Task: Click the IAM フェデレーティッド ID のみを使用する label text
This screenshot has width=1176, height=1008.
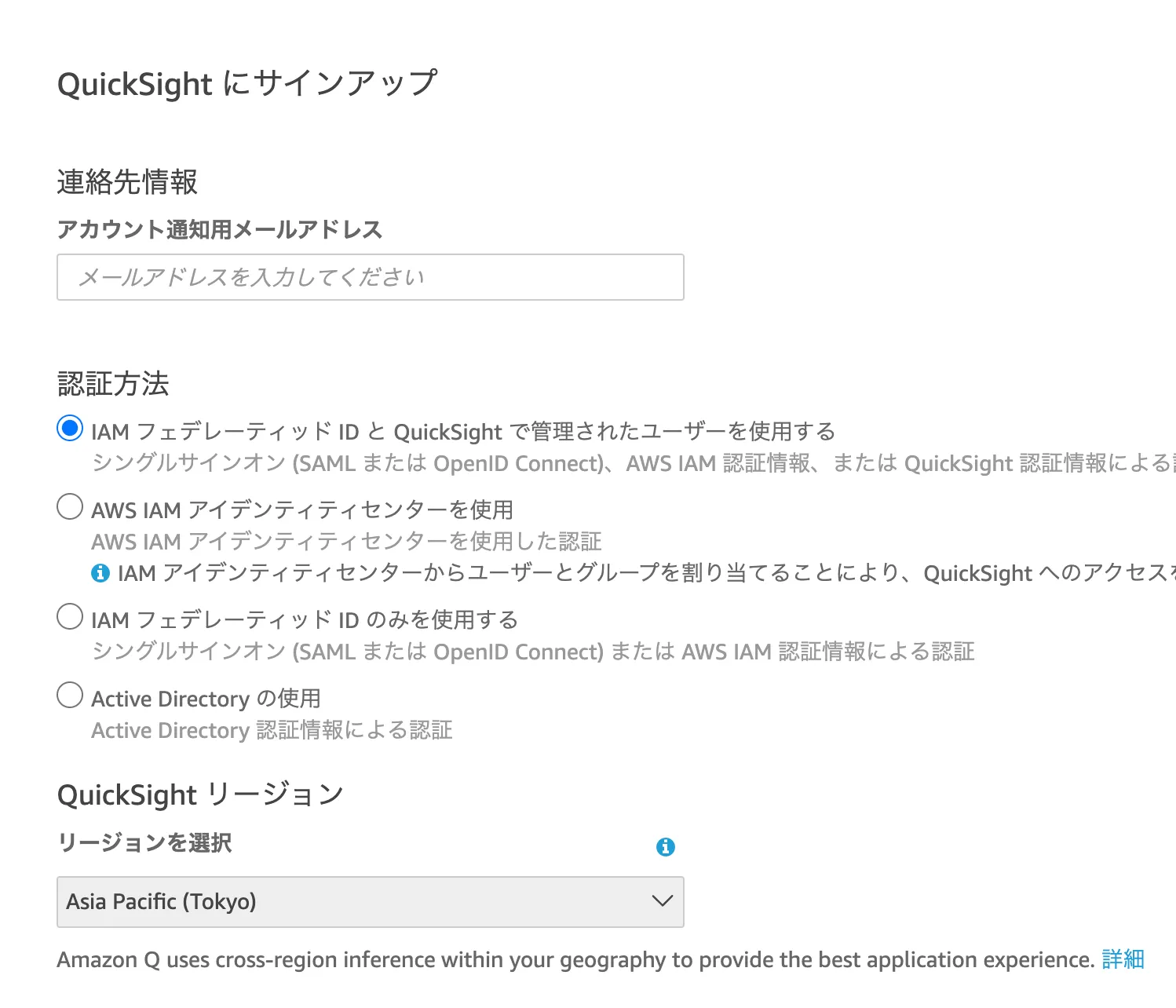Action: click(x=305, y=620)
